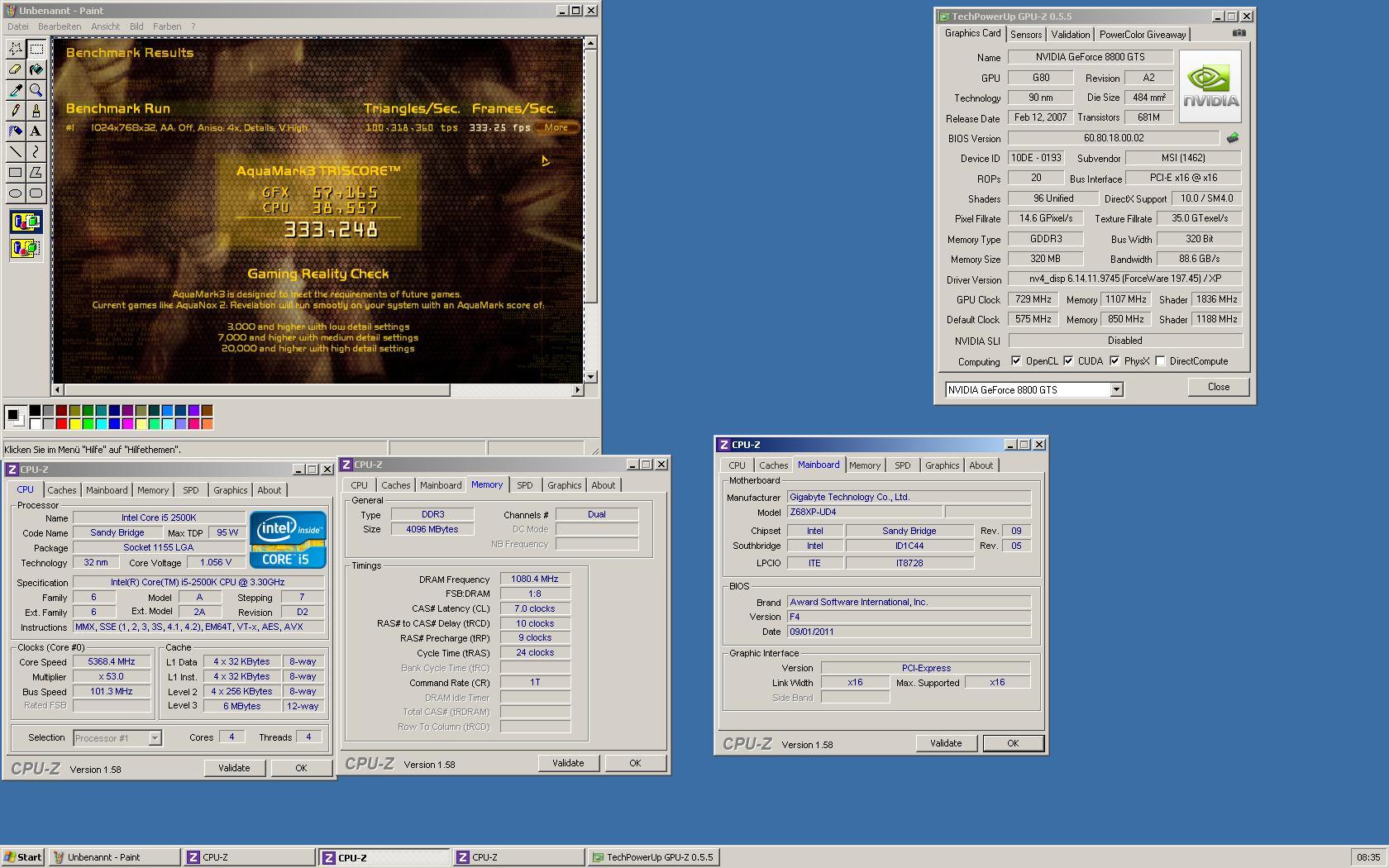Screen dimensions: 1389x868
Task: Click OK in the CPU-Z CPU window
Action: click(301, 768)
